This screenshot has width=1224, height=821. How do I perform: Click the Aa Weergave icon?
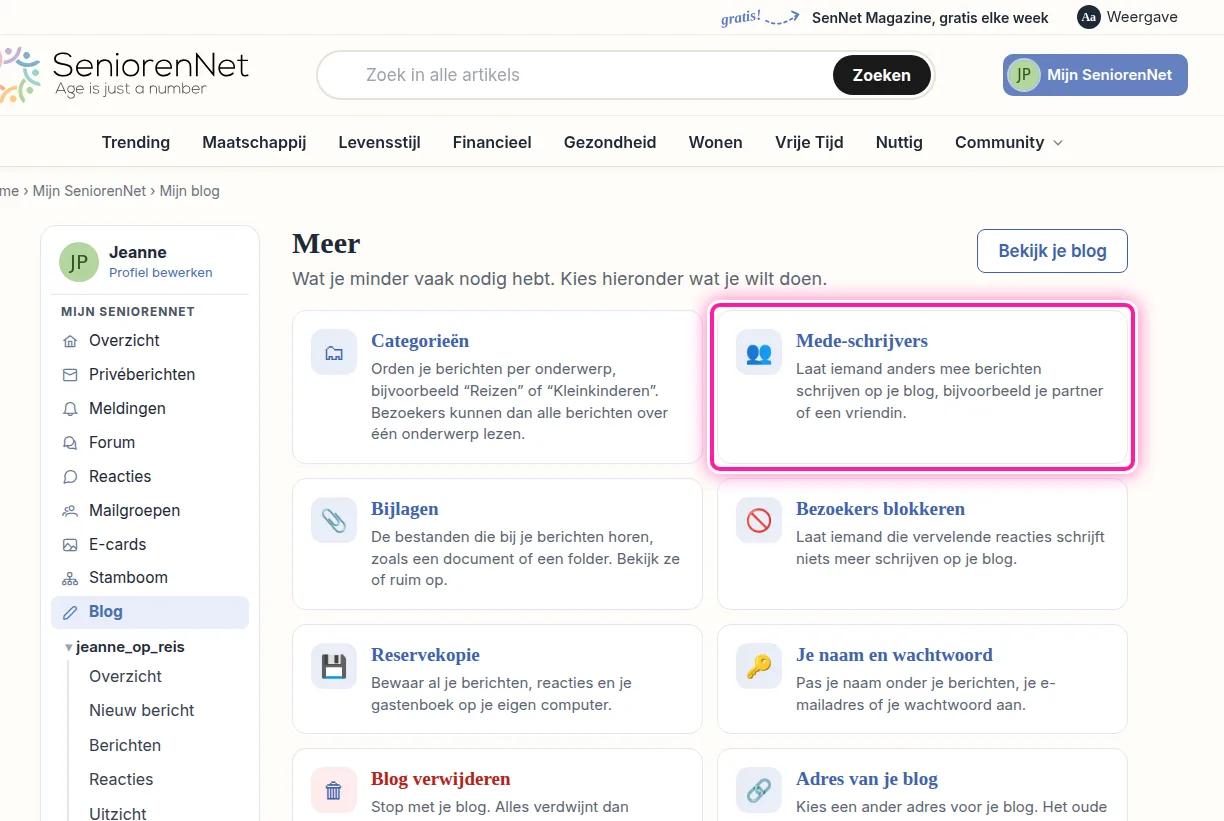click(1089, 17)
